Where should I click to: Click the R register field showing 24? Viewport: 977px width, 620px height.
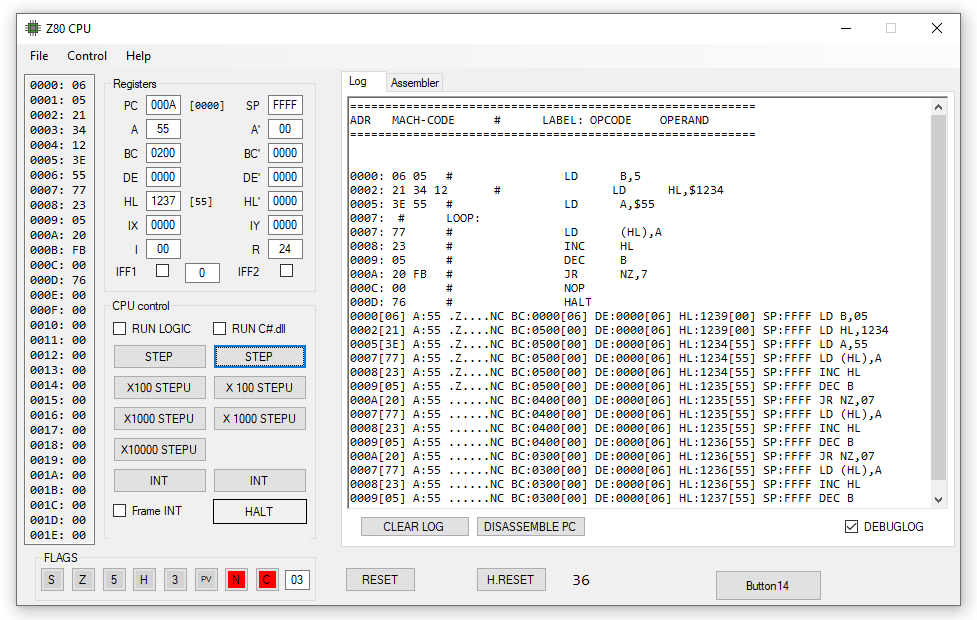(x=285, y=249)
